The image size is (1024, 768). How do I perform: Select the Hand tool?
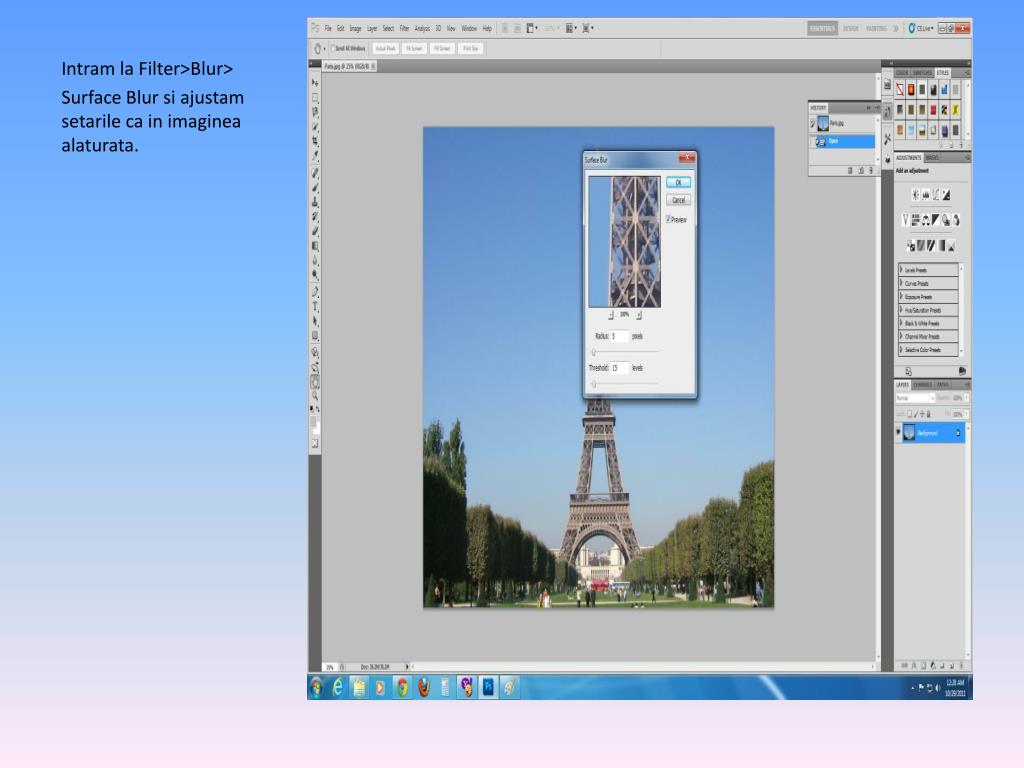pyautogui.click(x=315, y=382)
